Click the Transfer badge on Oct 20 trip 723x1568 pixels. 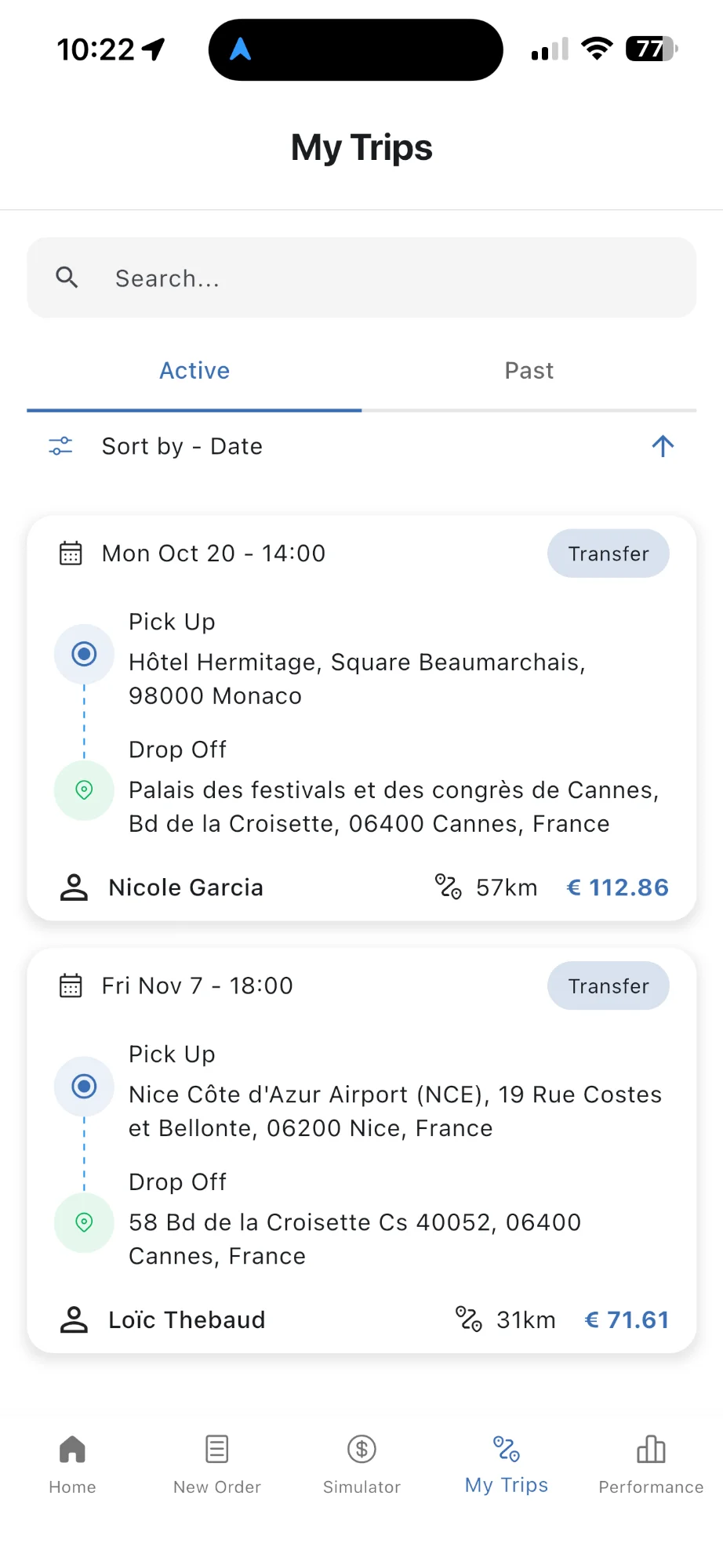pos(608,554)
